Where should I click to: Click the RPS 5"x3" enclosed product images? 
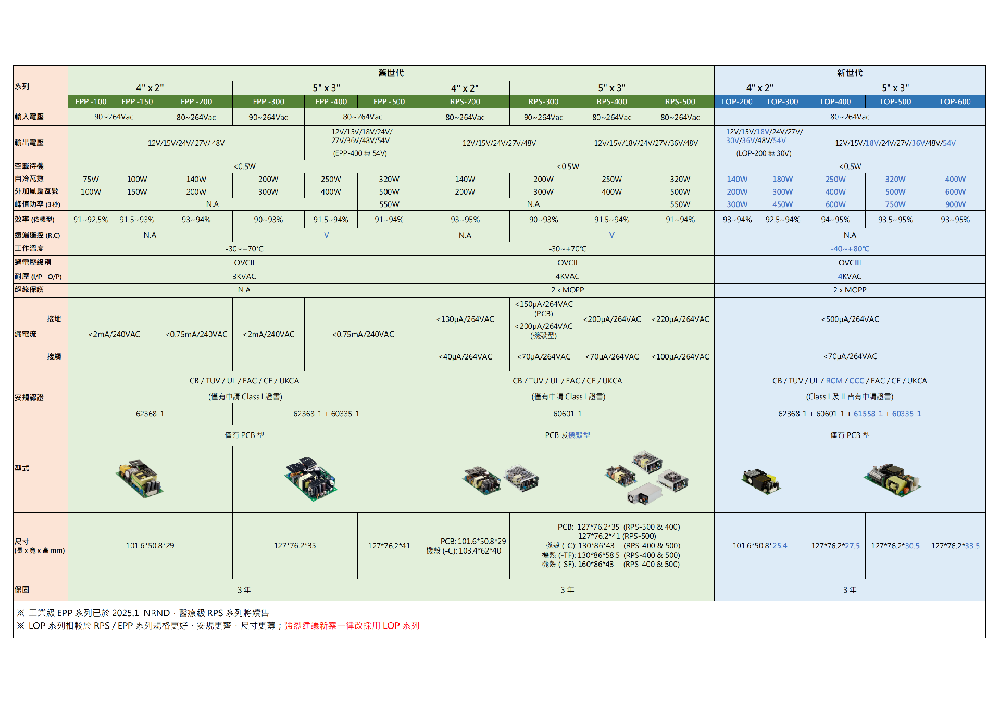648,474
